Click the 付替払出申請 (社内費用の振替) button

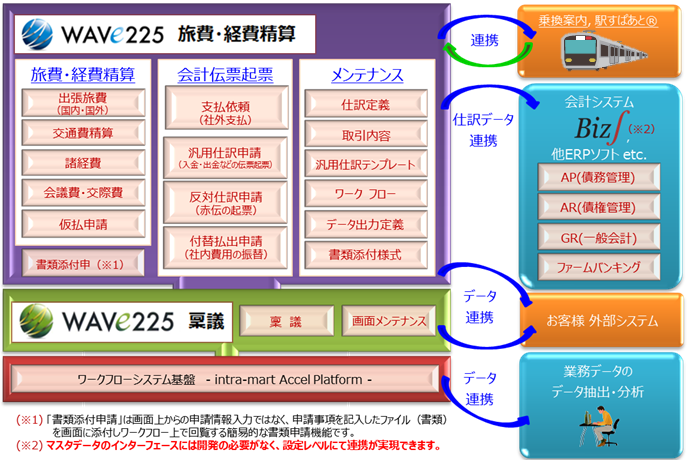[225, 248]
